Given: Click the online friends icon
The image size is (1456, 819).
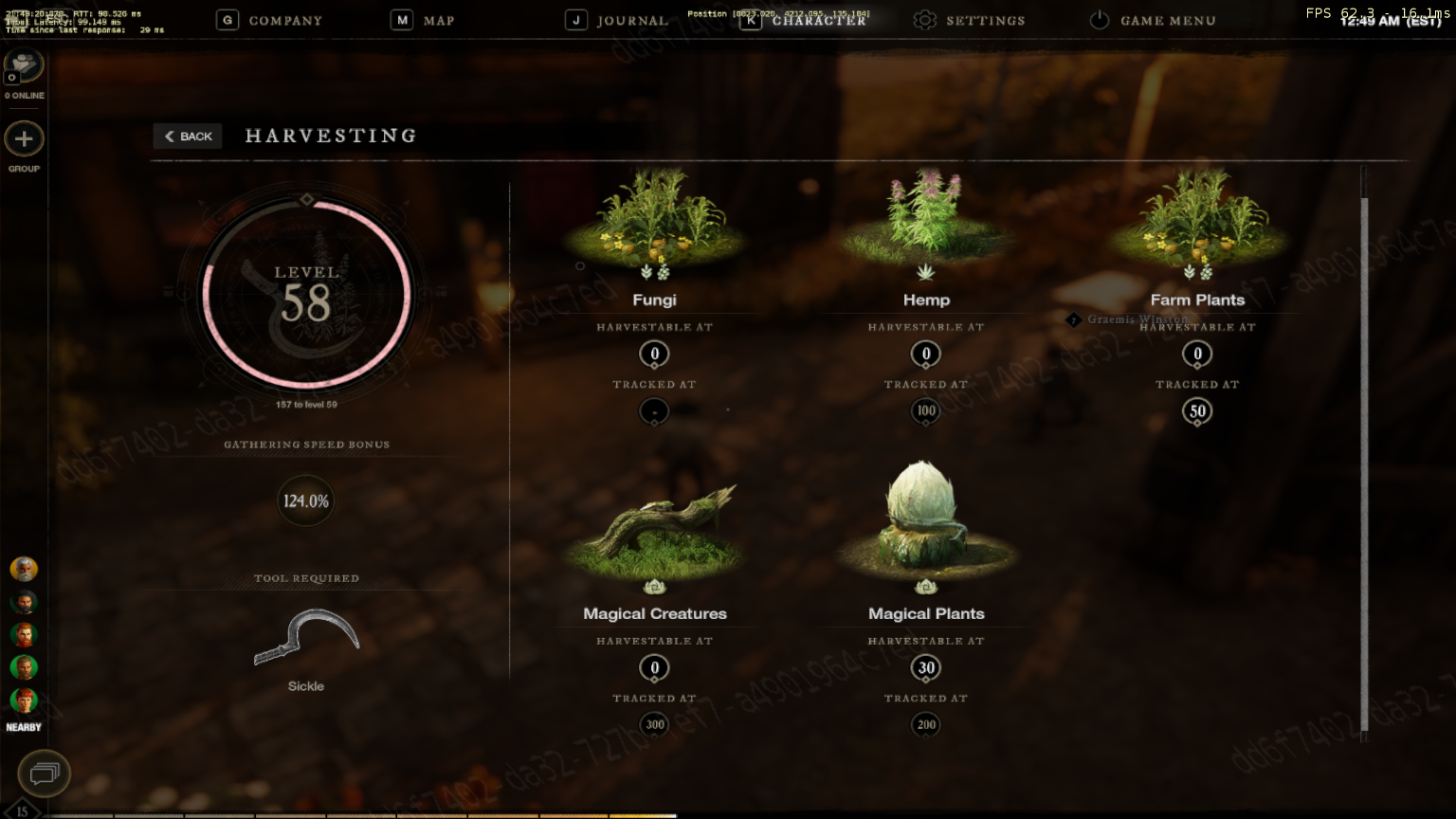Looking at the screenshot, I should coord(23,67).
